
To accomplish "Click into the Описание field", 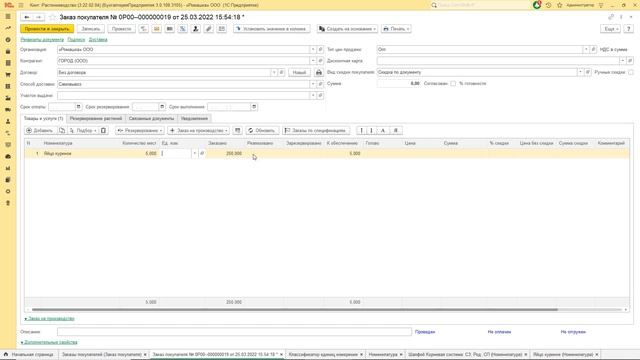I will [234, 332].
